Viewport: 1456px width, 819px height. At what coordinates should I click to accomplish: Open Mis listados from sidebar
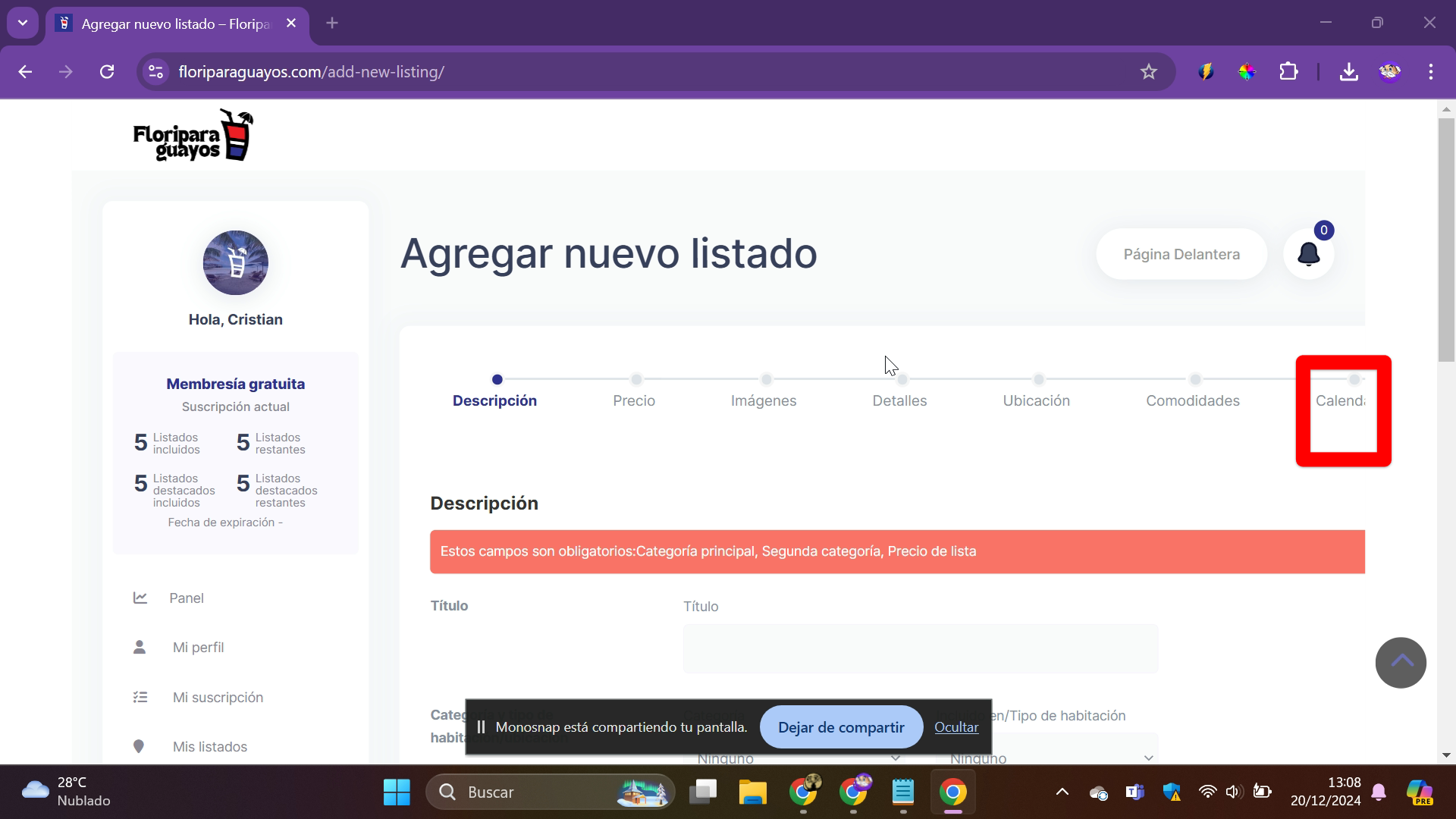(x=210, y=746)
